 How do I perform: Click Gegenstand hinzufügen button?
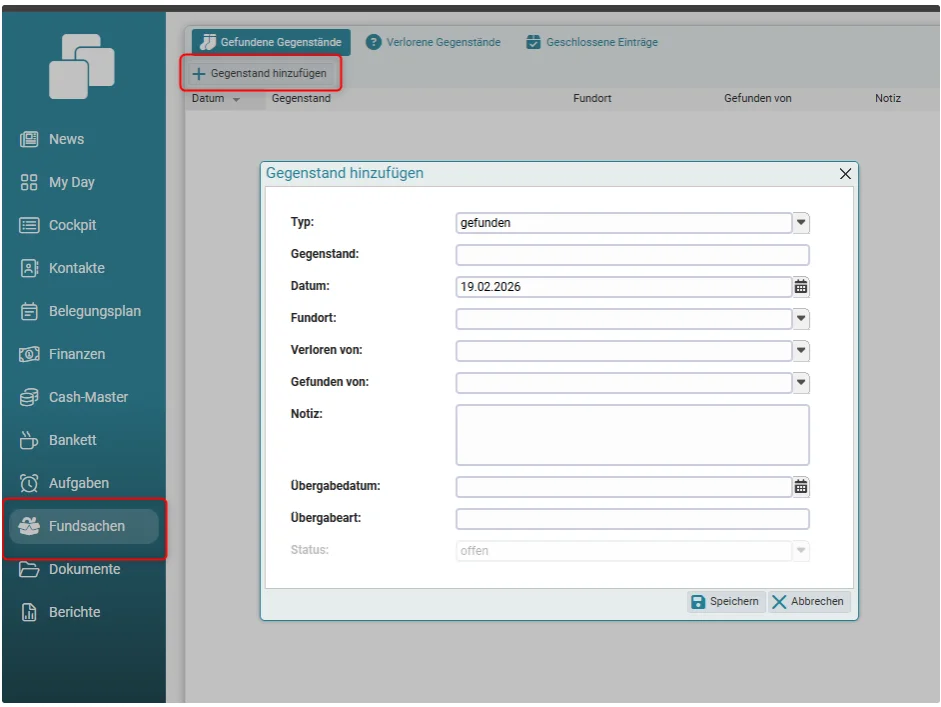click(260, 74)
